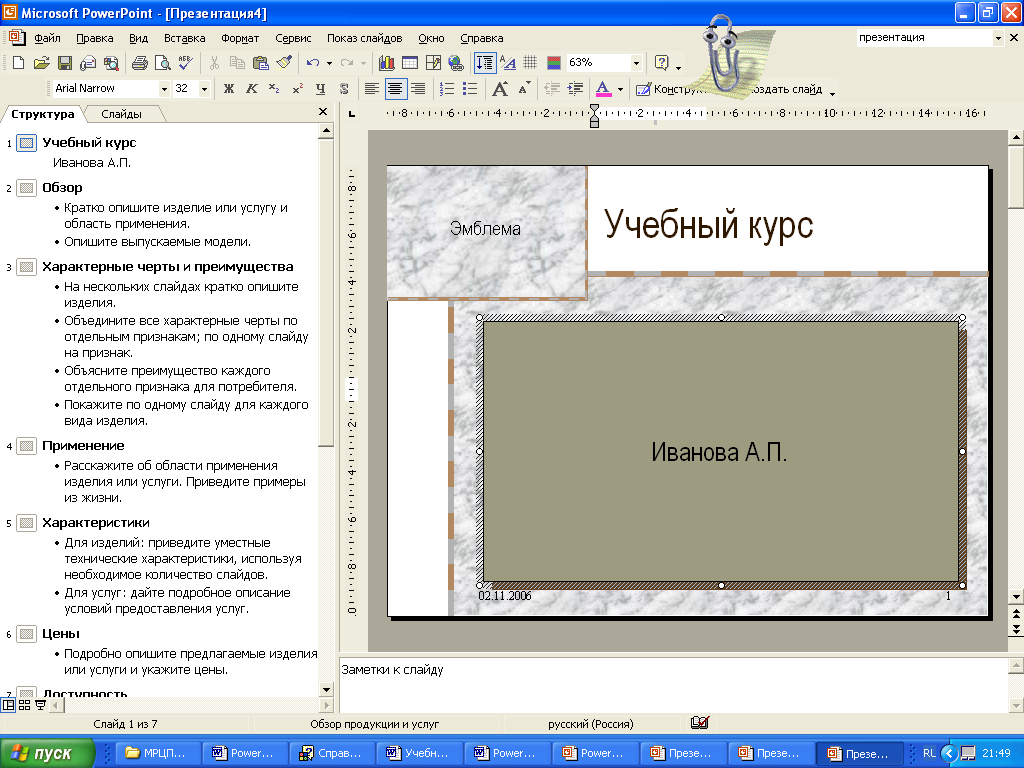Toggle show/hide grid icon
Viewport: 1024px width, 768px height.
click(530, 63)
